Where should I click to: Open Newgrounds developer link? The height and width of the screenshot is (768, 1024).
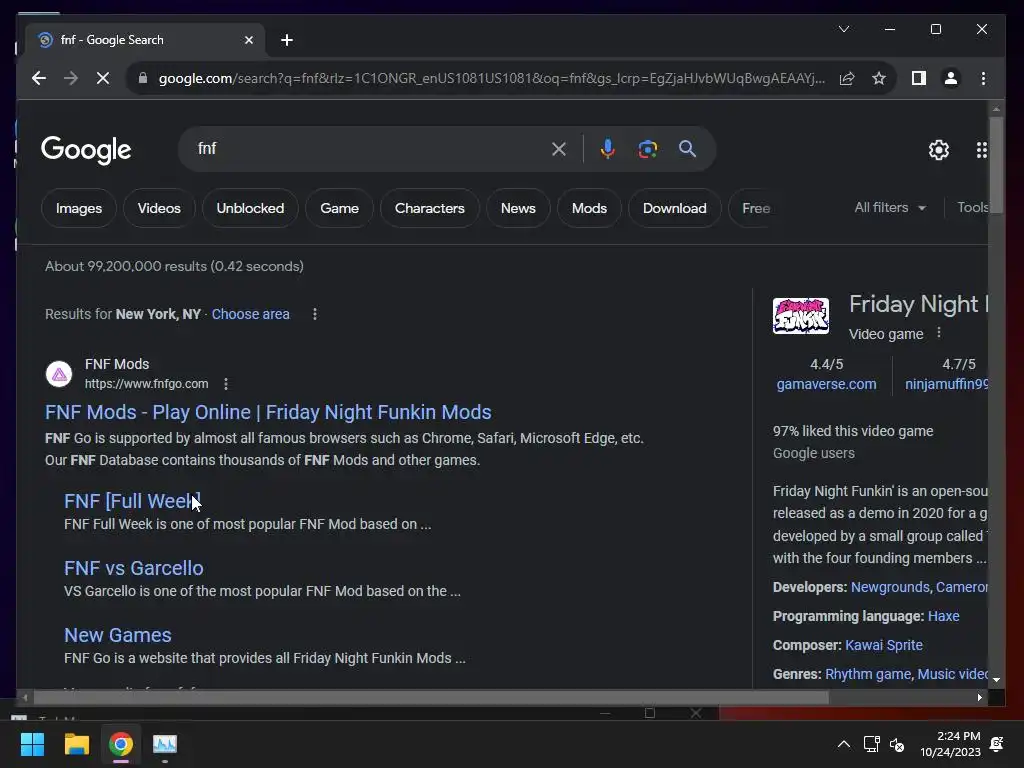point(889,587)
